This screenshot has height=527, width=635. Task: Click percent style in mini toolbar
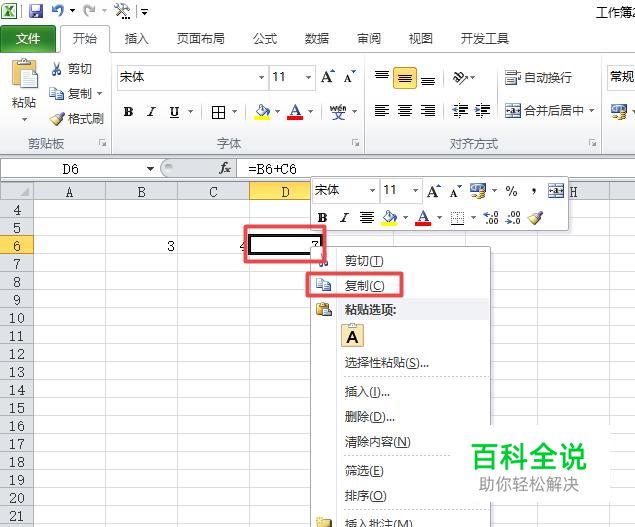pos(511,191)
